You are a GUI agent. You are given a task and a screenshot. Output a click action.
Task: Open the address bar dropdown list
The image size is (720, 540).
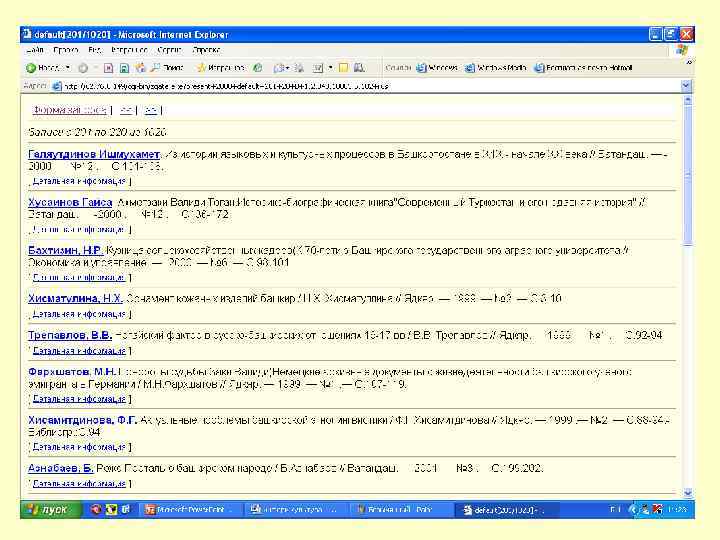point(686,86)
